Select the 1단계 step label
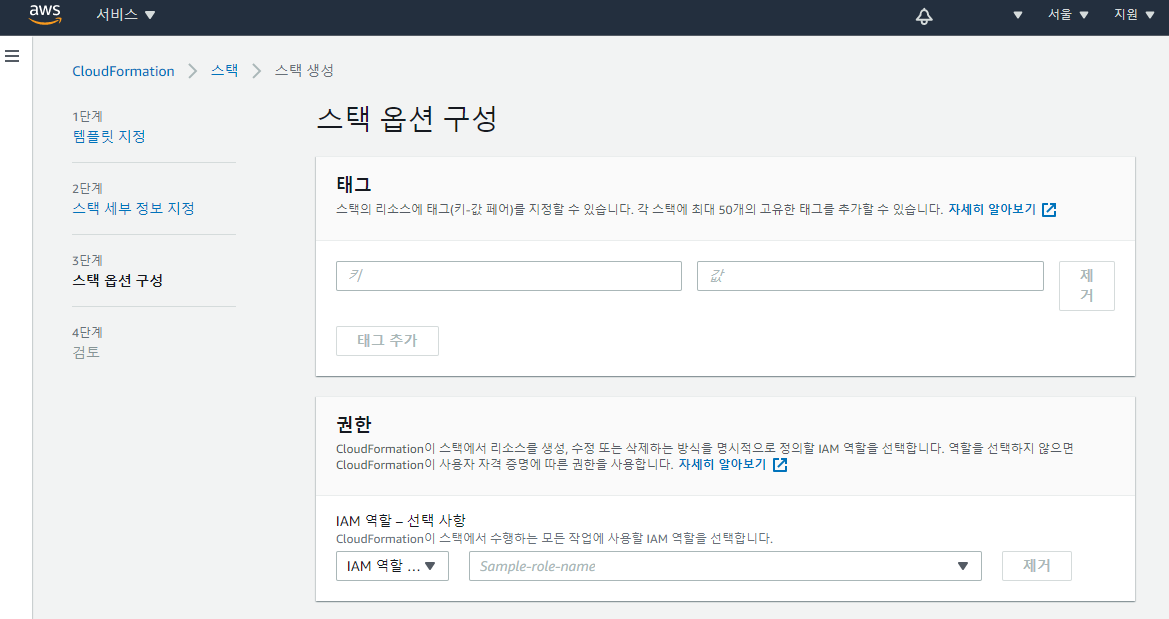1169x619 pixels. [x=87, y=116]
